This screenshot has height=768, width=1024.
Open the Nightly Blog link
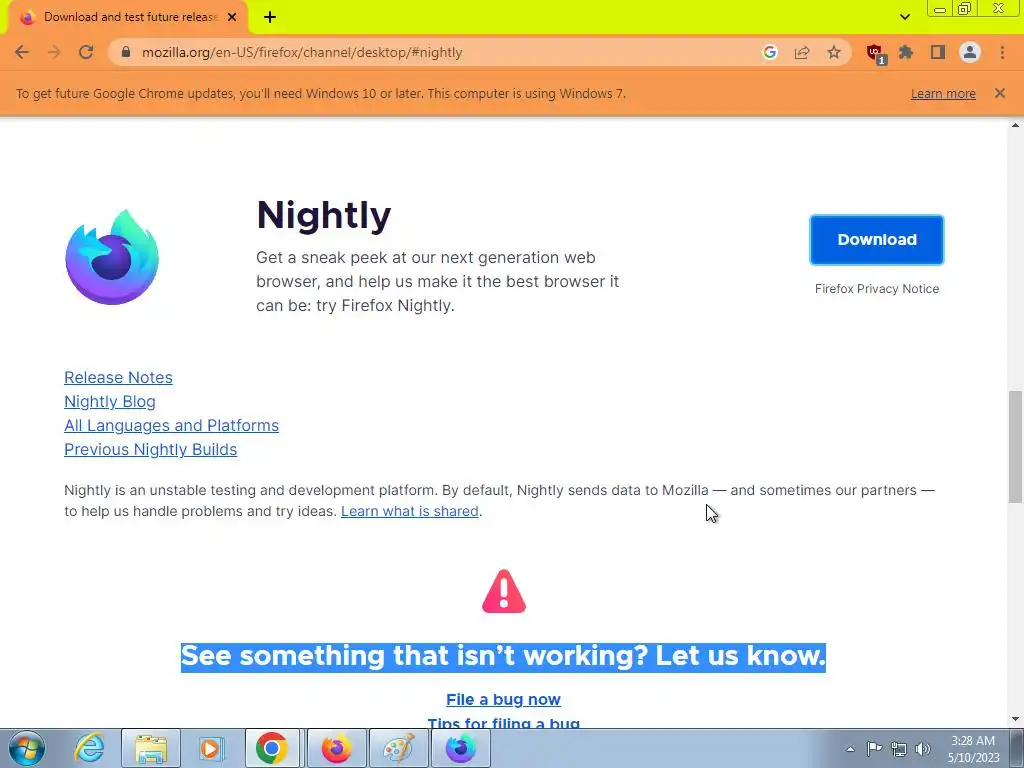(x=110, y=402)
